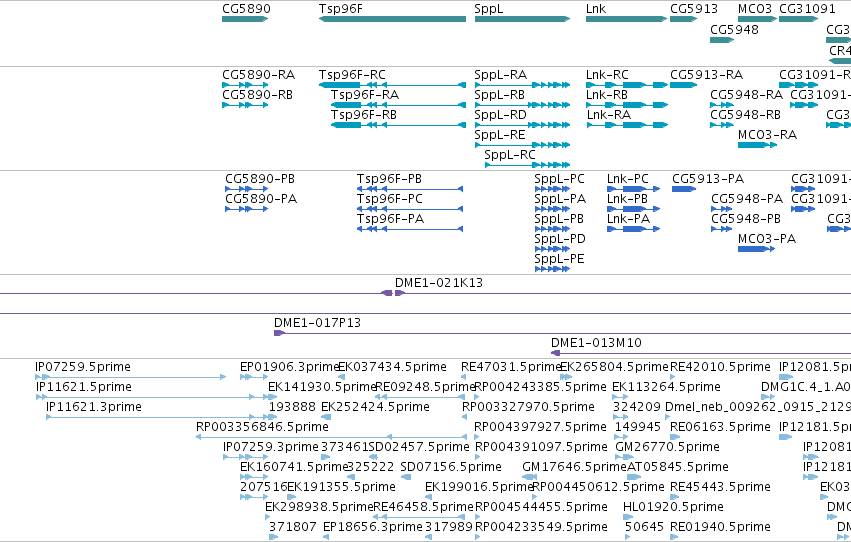This screenshot has width=851, height=542.
Task: Click the CG5948 gene feature
Action: point(722,40)
